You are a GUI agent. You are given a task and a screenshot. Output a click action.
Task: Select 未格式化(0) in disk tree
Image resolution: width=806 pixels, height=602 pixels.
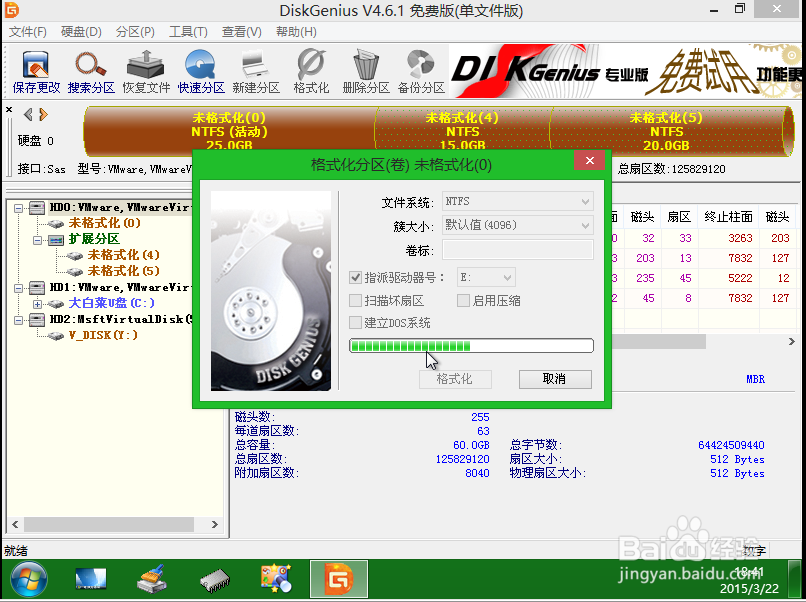click(x=105, y=223)
